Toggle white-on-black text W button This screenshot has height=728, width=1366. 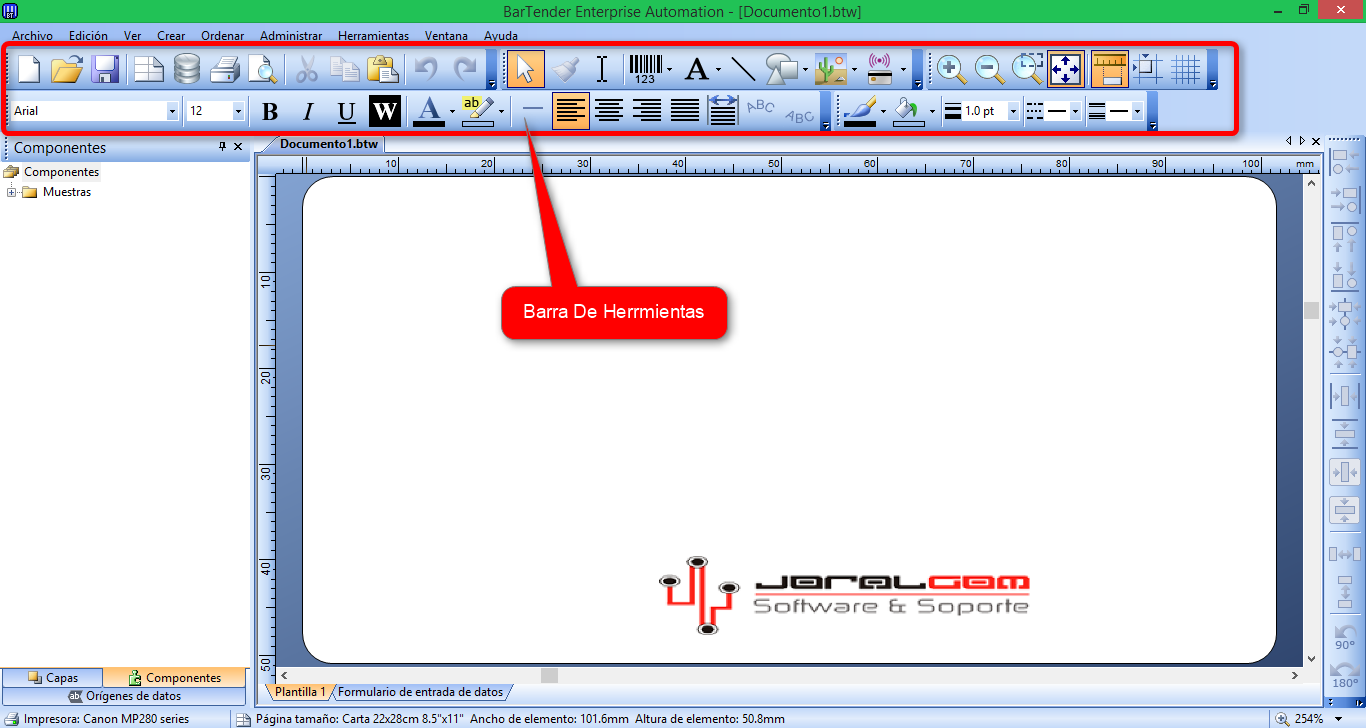385,111
